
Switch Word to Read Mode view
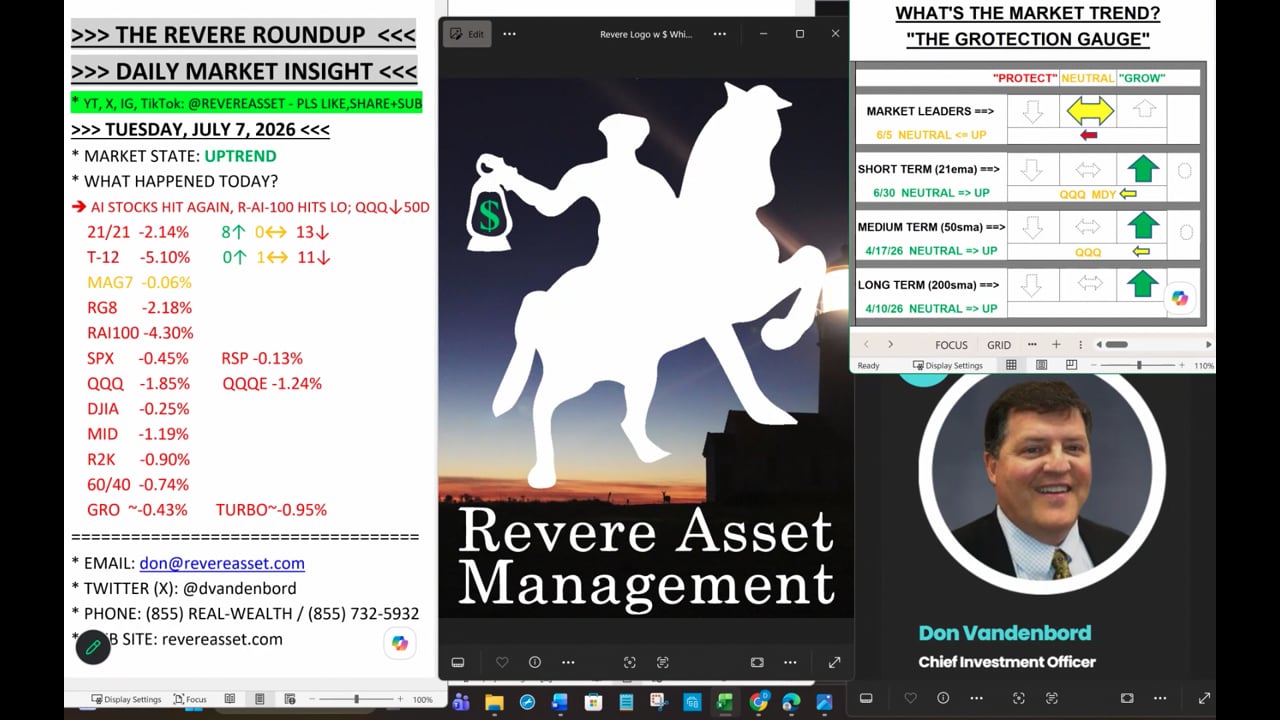click(x=230, y=699)
